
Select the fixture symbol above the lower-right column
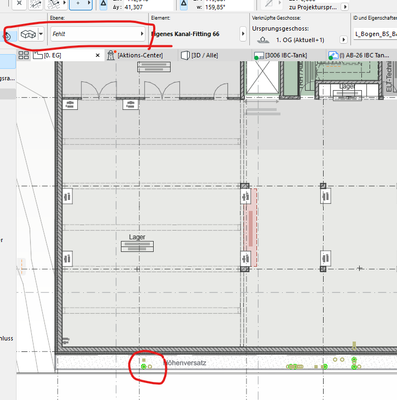pyautogui.click(x=326, y=258)
